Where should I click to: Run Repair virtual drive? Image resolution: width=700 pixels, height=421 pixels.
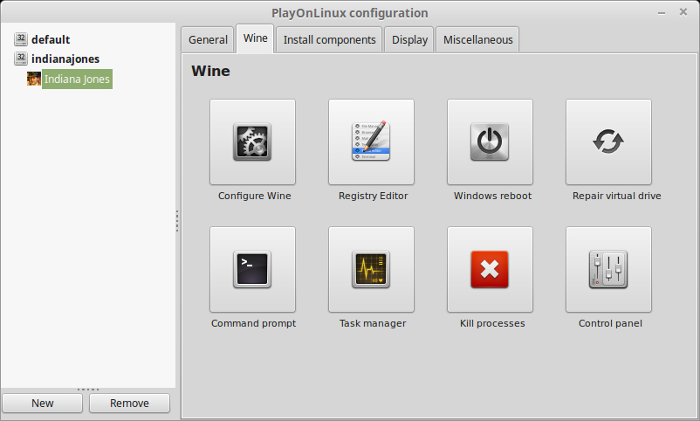(x=608, y=142)
